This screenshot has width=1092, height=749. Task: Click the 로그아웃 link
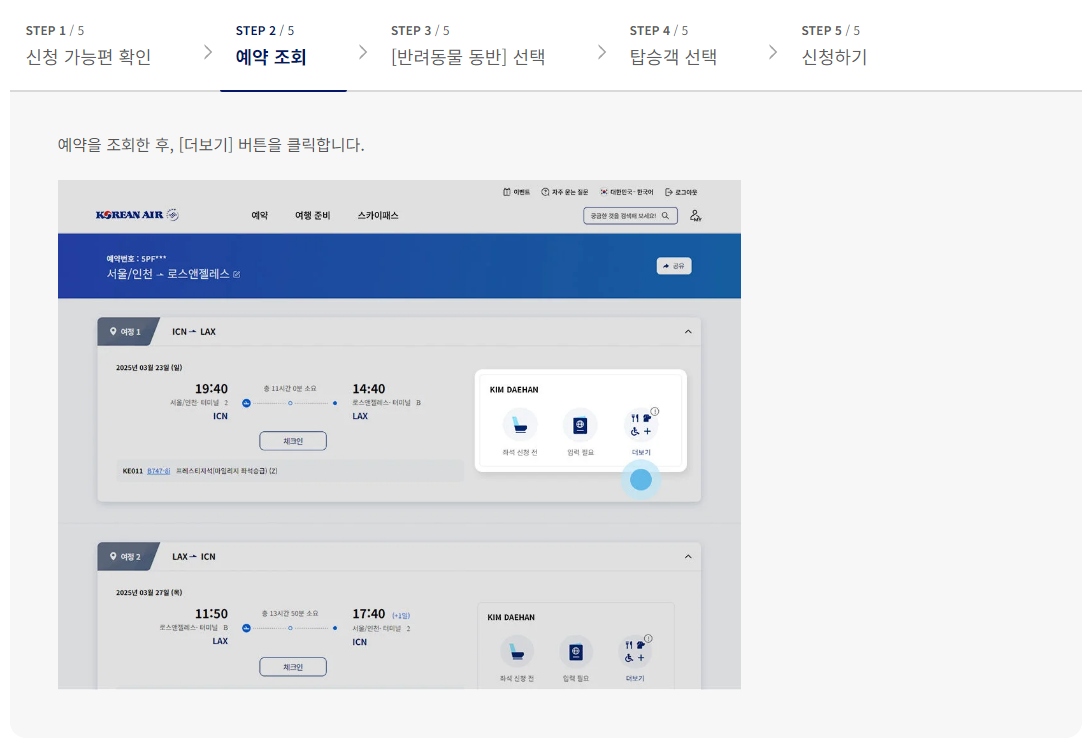(x=681, y=192)
